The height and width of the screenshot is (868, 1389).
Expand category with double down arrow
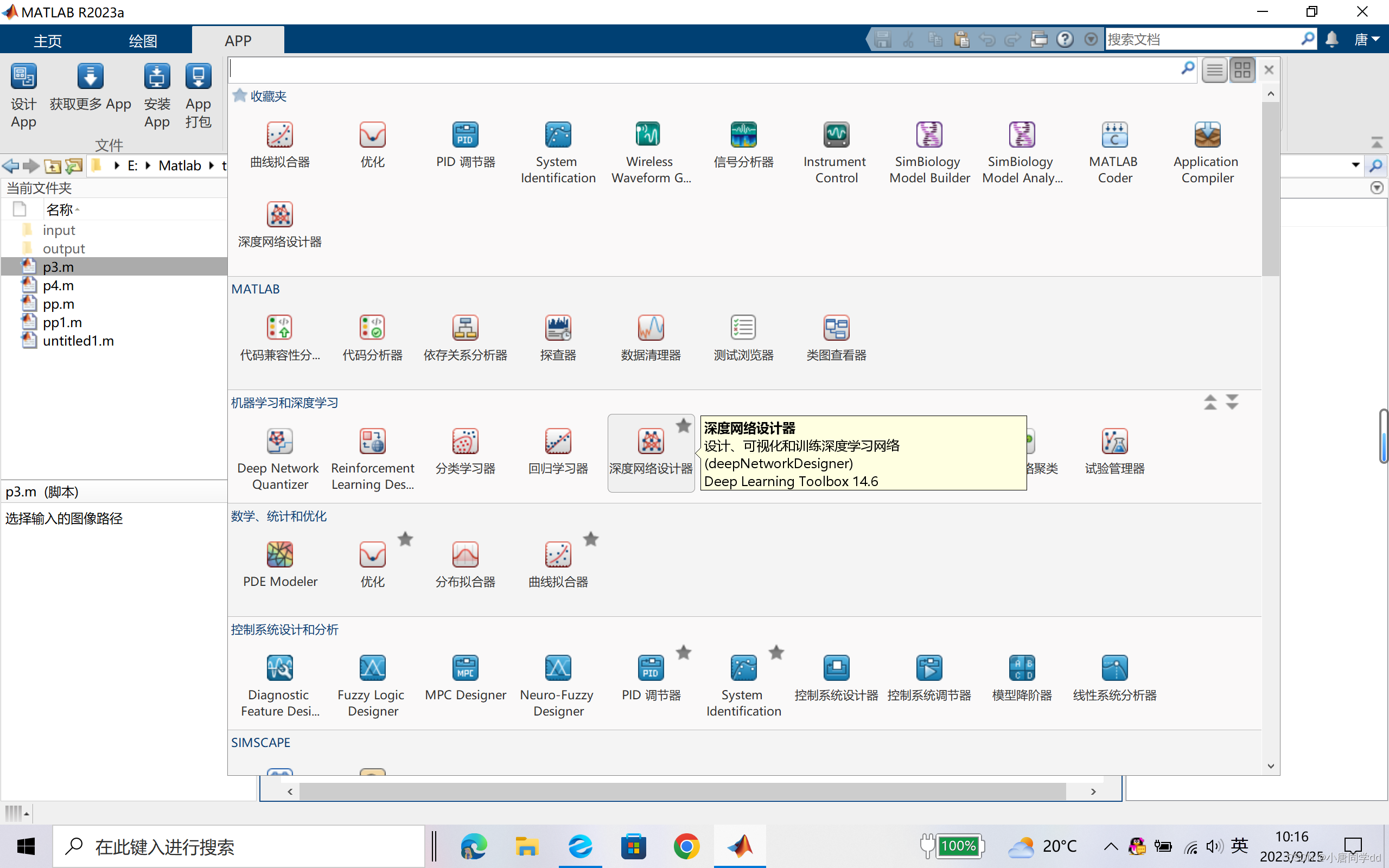[x=1232, y=402]
